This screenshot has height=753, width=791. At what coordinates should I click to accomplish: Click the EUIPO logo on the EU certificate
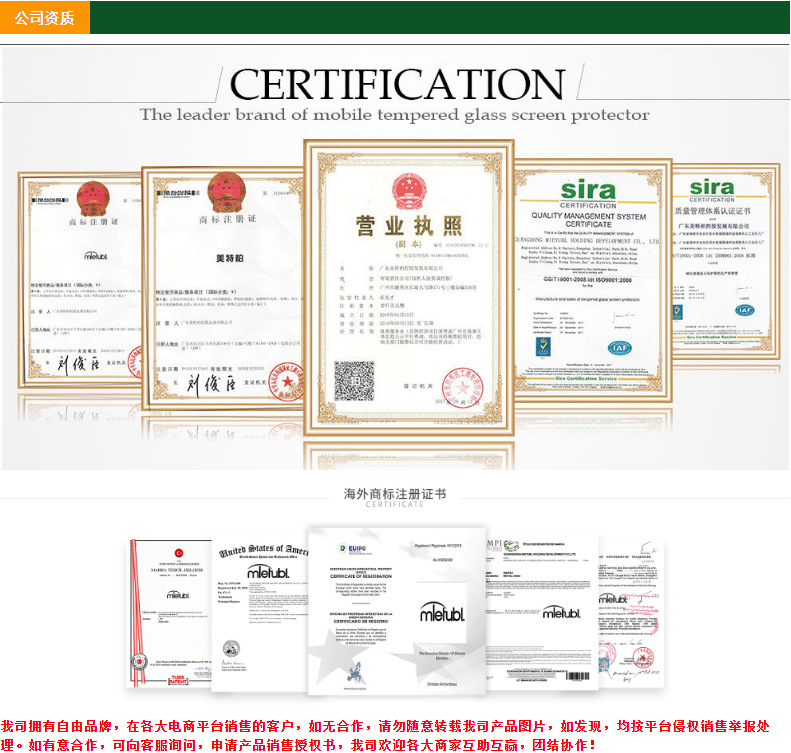352,549
